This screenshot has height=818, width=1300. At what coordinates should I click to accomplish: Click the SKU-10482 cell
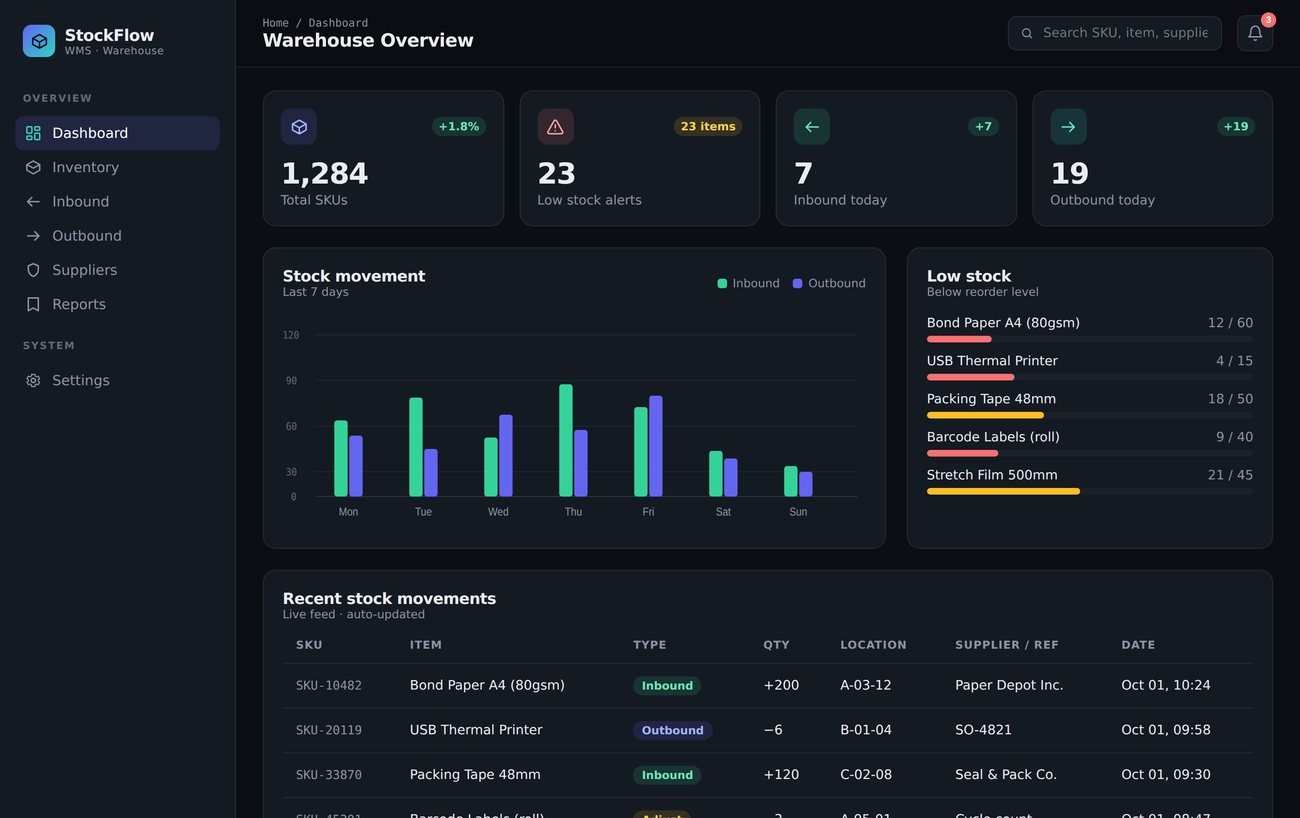(x=329, y=686)
